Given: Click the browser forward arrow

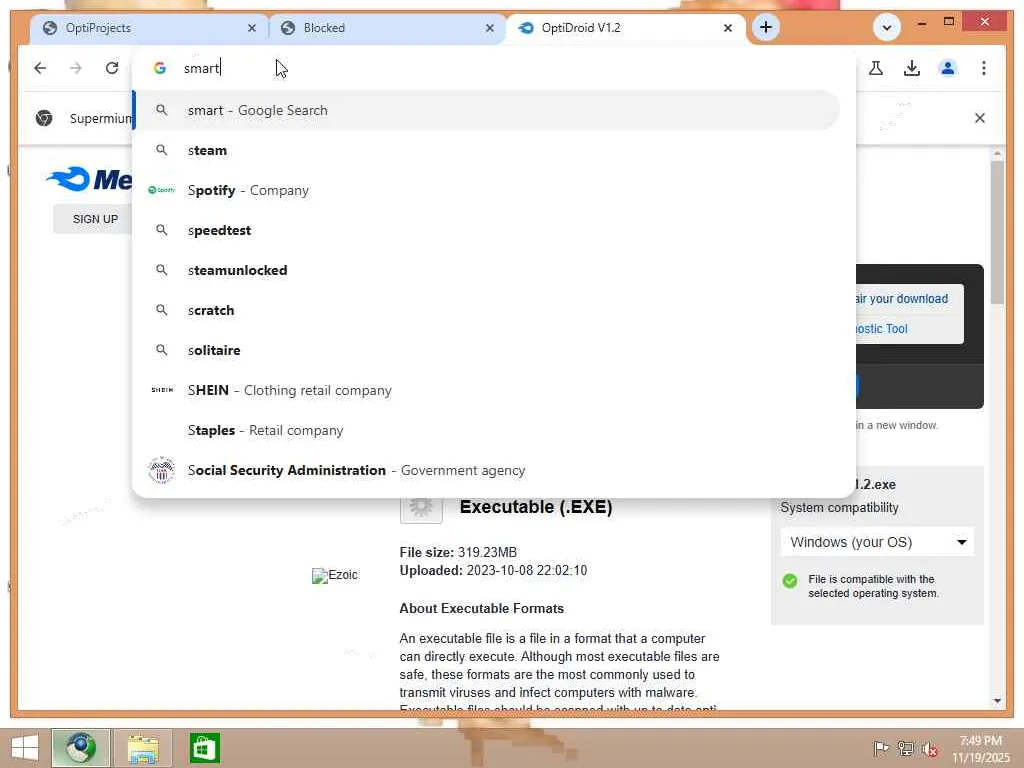Looking at the screenshot, I should 76,68.
